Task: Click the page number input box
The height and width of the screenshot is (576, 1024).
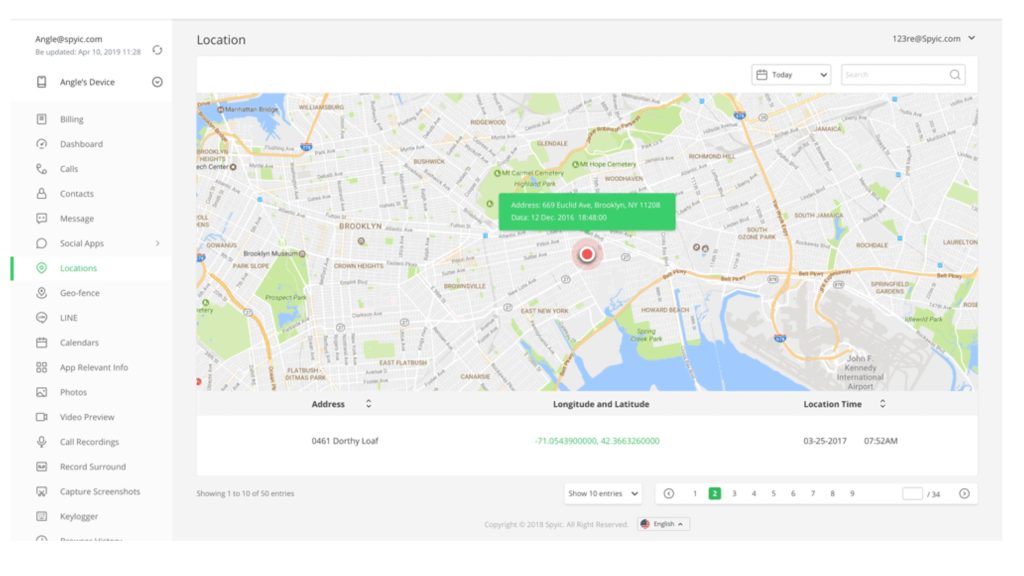Action: [x=911, y=493]
